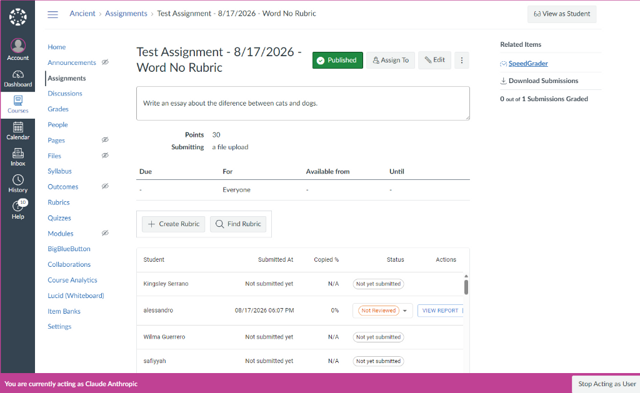Toggle the hamburger course menu

pyautogui.click(x=53, y=14)
